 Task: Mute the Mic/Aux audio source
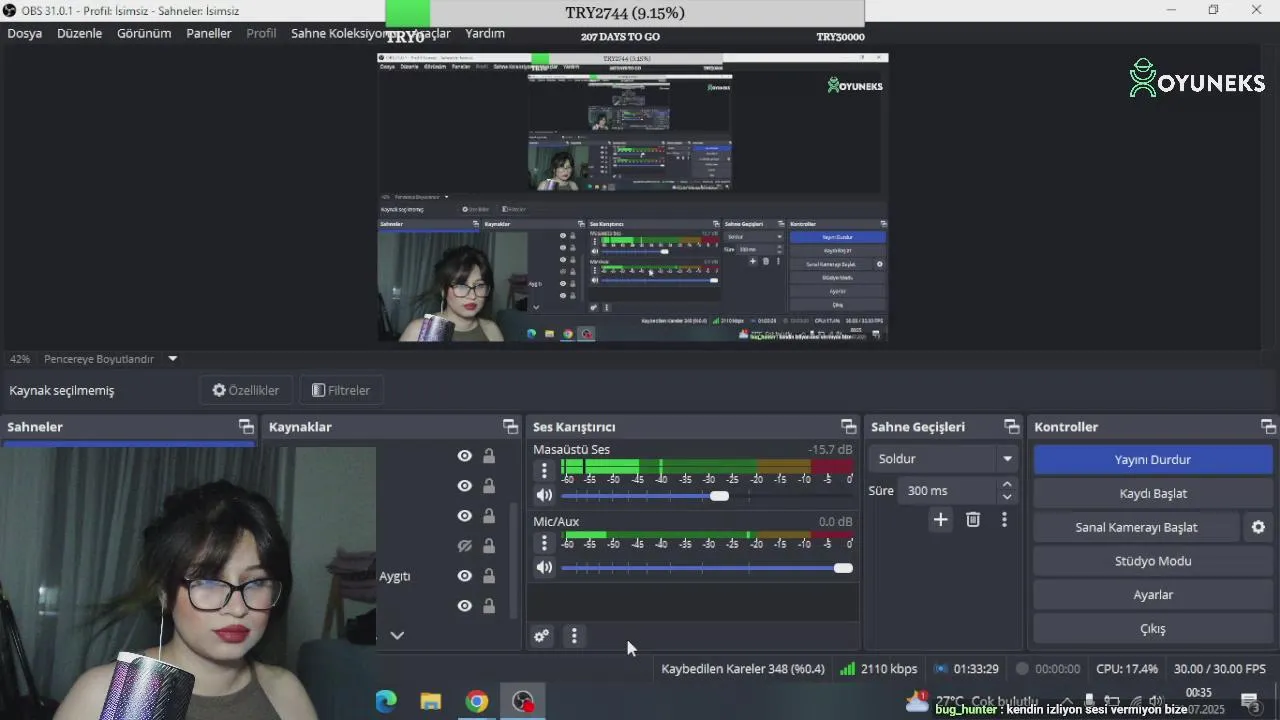pyautogui.click(x=544, y=567)
